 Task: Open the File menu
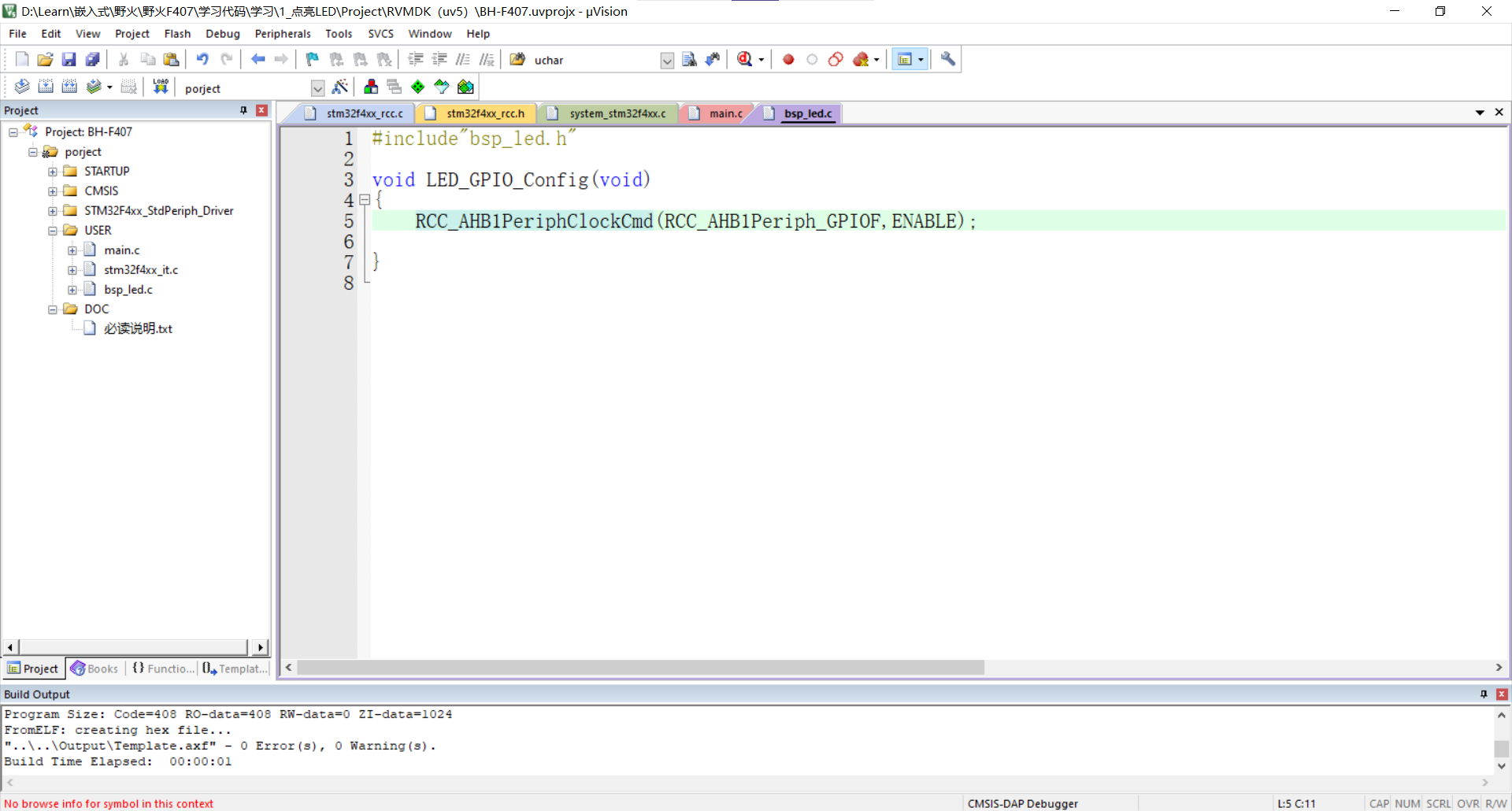(x=17, y=34)
